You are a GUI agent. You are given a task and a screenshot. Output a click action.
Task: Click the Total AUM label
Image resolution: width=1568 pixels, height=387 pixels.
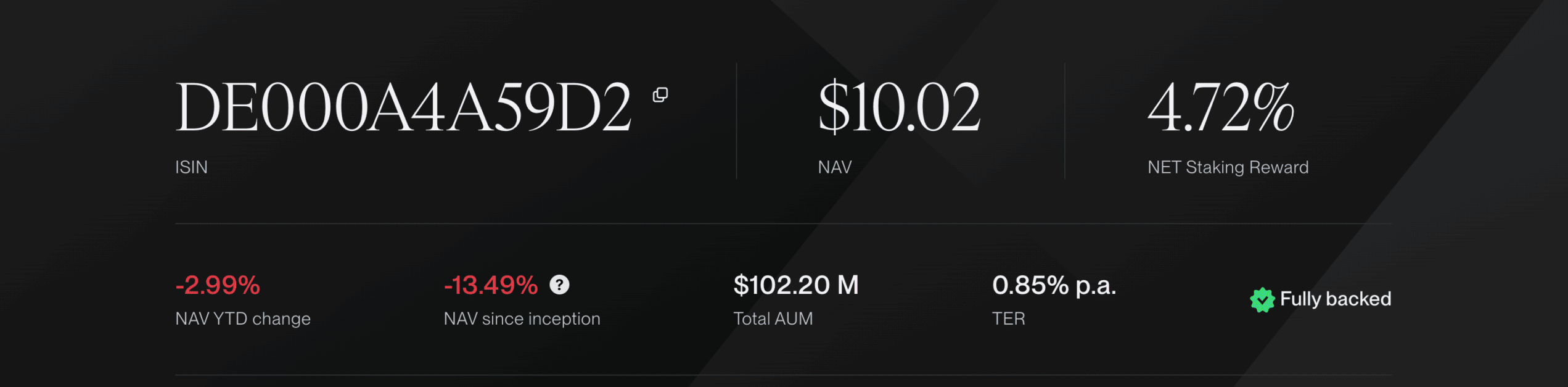tap(773, 318)
